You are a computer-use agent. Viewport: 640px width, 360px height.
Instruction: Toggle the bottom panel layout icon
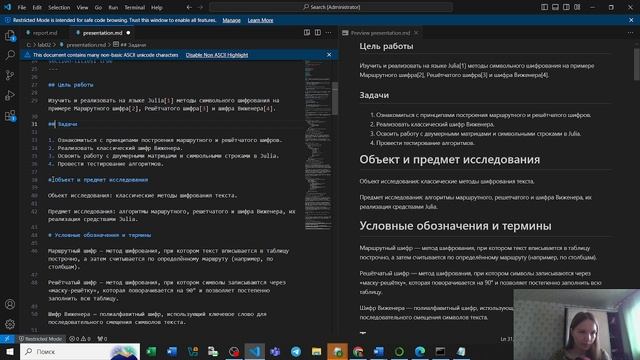(x=556, y=7)
